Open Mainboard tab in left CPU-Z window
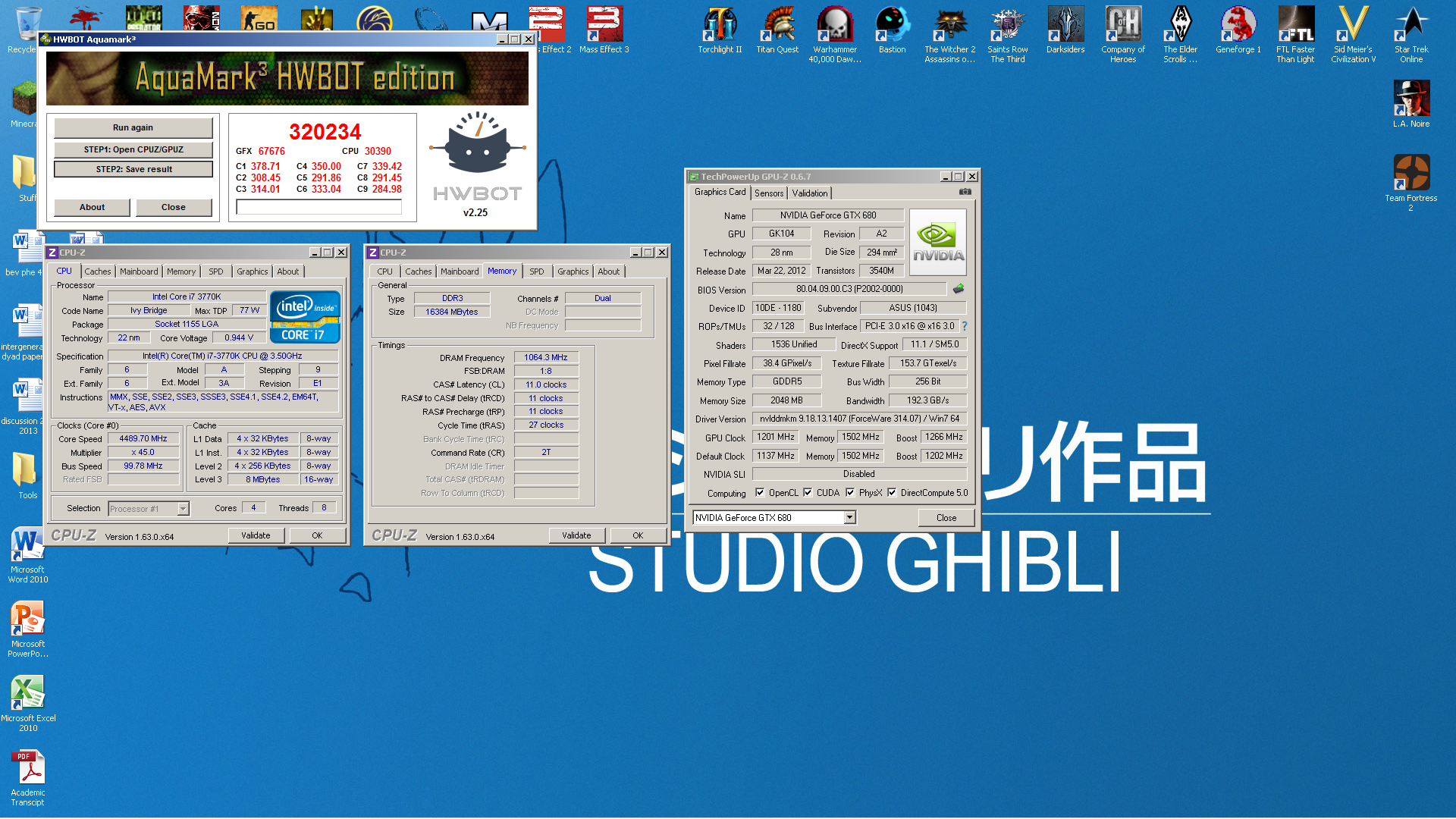The image size is (1456, 819). pos(139,271)
